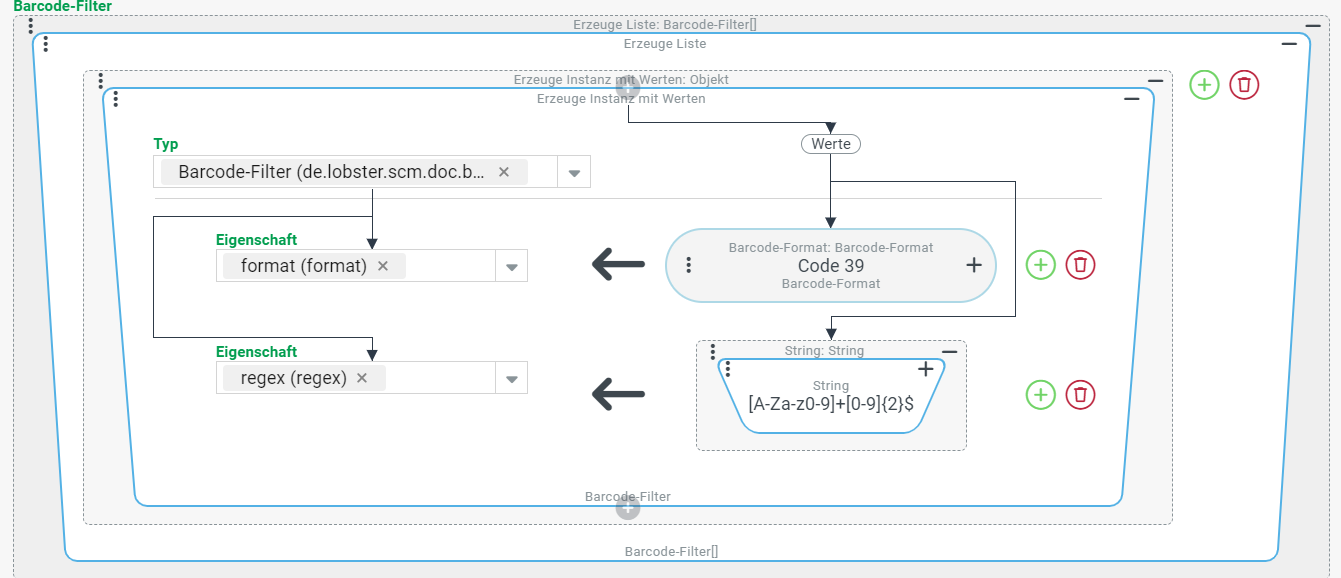Open the regex Eigenschaft dropdown
Screen dimensions: 1341x578
point(511,379)
